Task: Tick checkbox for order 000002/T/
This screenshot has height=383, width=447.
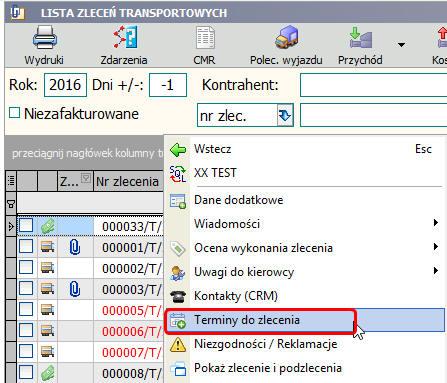Action: point(26,267)
